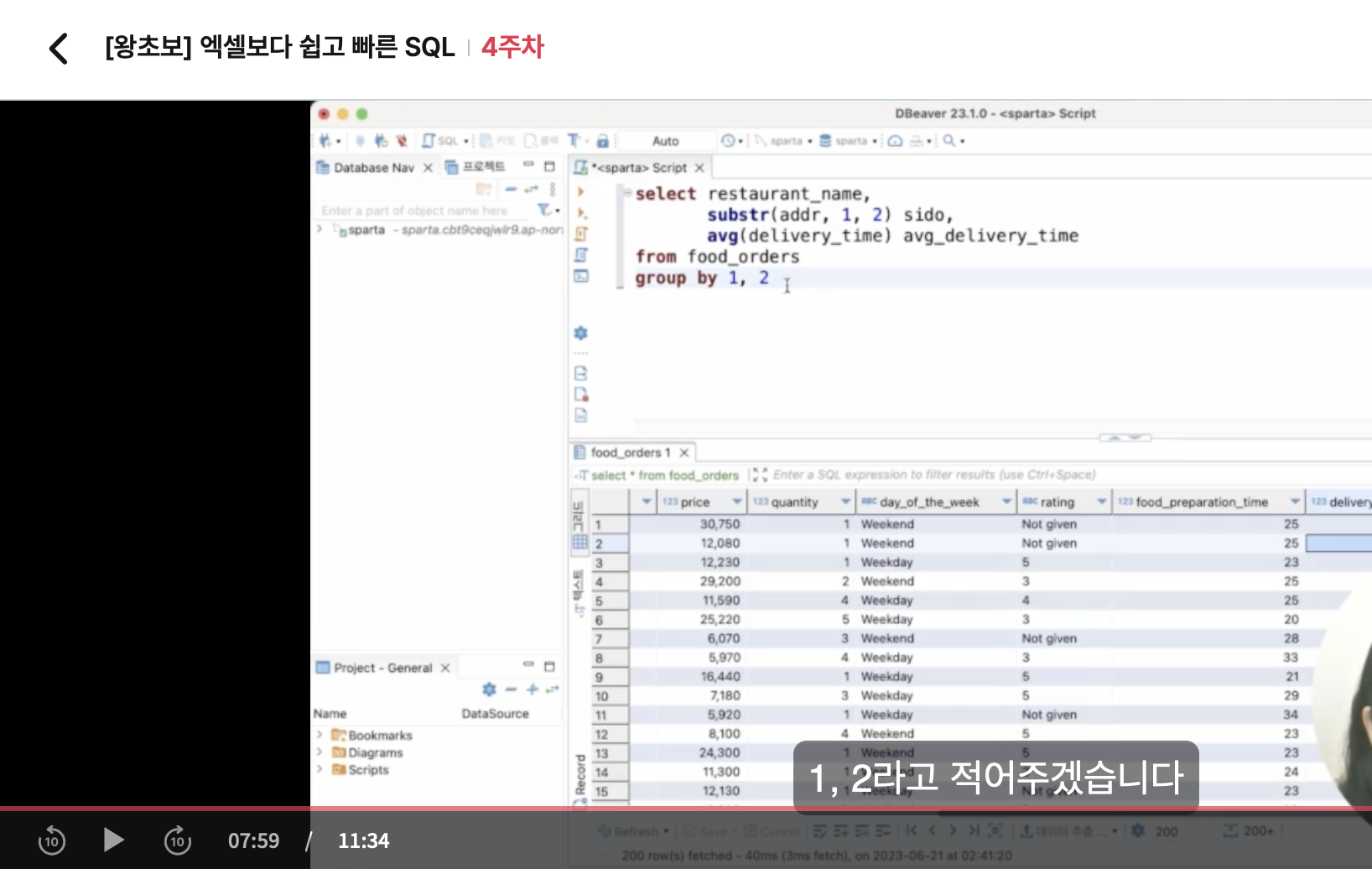This screenshot has height=869, width=1372.
Task: Open the price column filter arrow
Action: click(x=737, y=502)
